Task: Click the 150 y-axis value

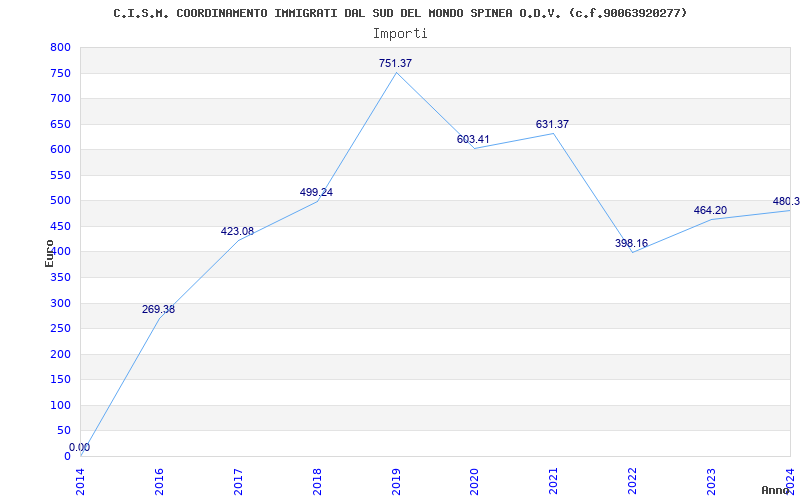Action: [60, 380]
